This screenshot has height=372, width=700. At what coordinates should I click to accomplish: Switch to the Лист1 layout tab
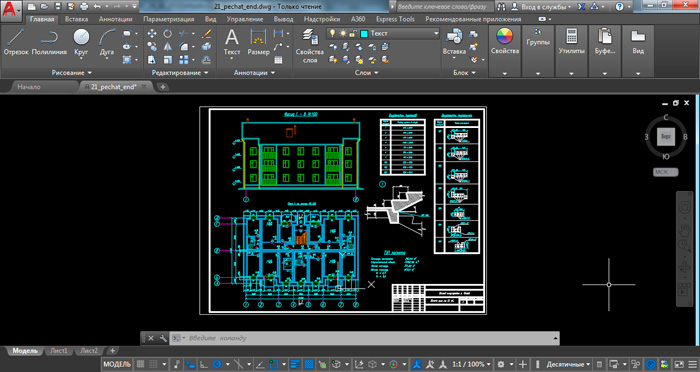(59, 351)
